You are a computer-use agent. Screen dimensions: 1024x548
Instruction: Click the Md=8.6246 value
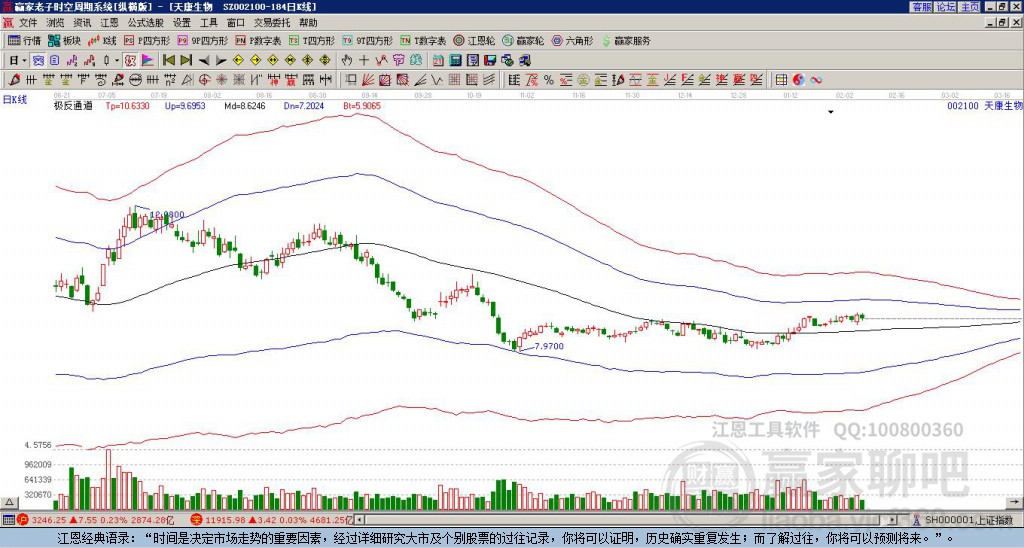tap(245, 106)
